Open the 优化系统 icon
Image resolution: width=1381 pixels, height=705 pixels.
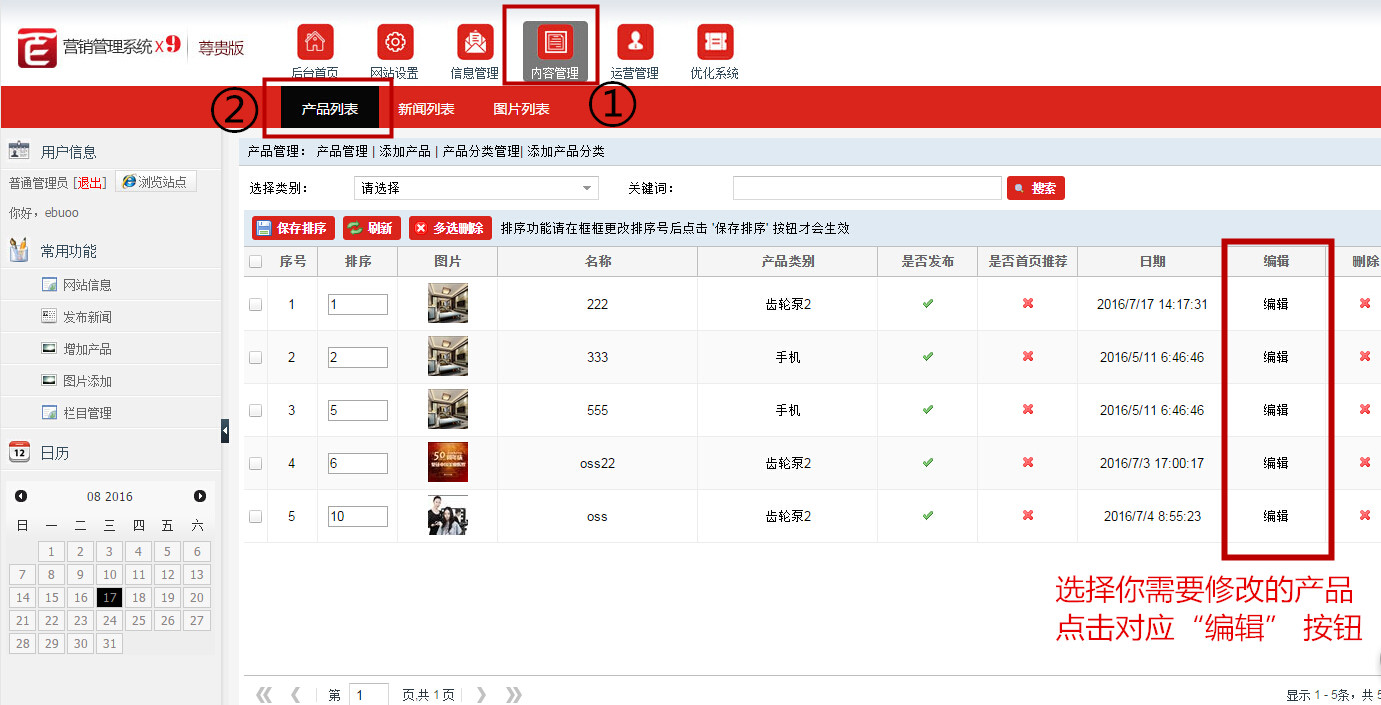click(715, 43)
